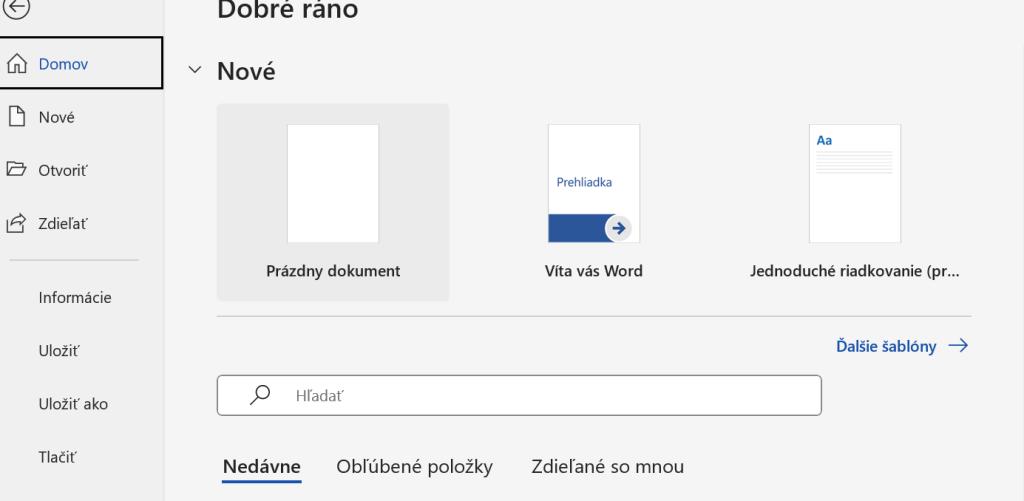Click the Otvoriť folder icon
The height and width of the screenshot is (501, 1024).
tap(17, 170)
